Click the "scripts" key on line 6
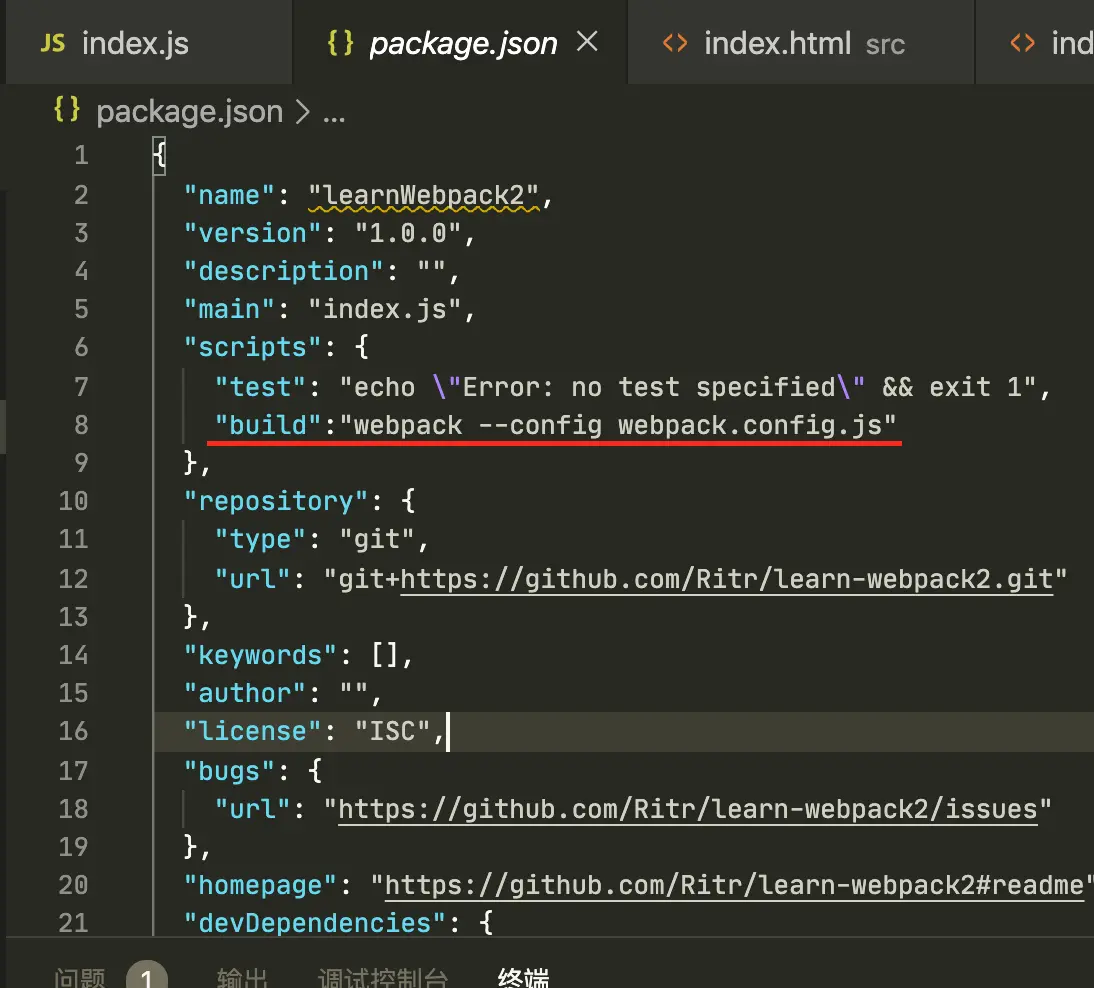 click(x=252, y=347)
